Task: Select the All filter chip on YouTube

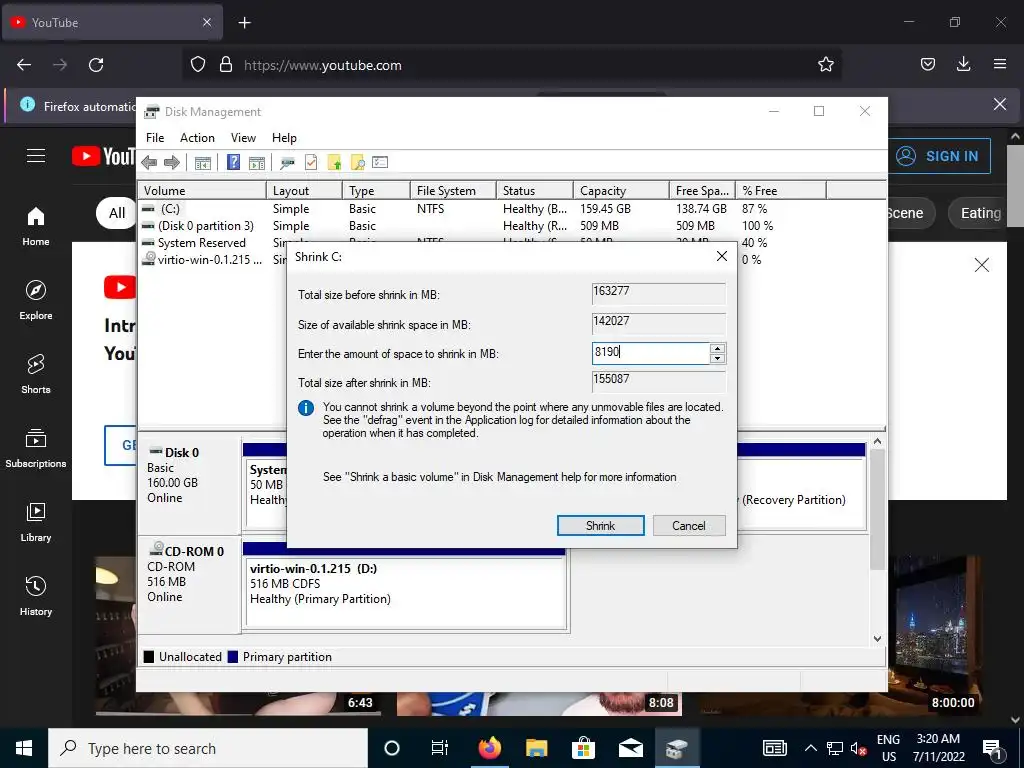Action: point(117,213)
